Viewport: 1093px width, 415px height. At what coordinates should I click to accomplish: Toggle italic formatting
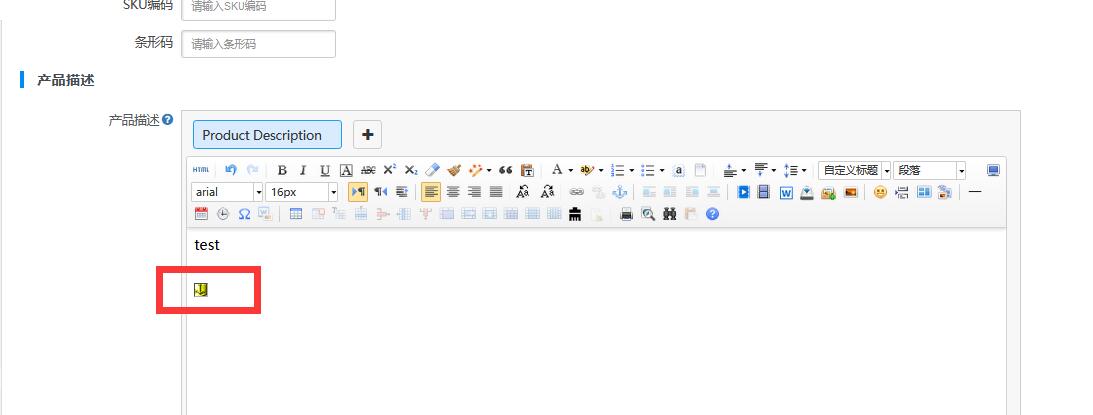303,170
